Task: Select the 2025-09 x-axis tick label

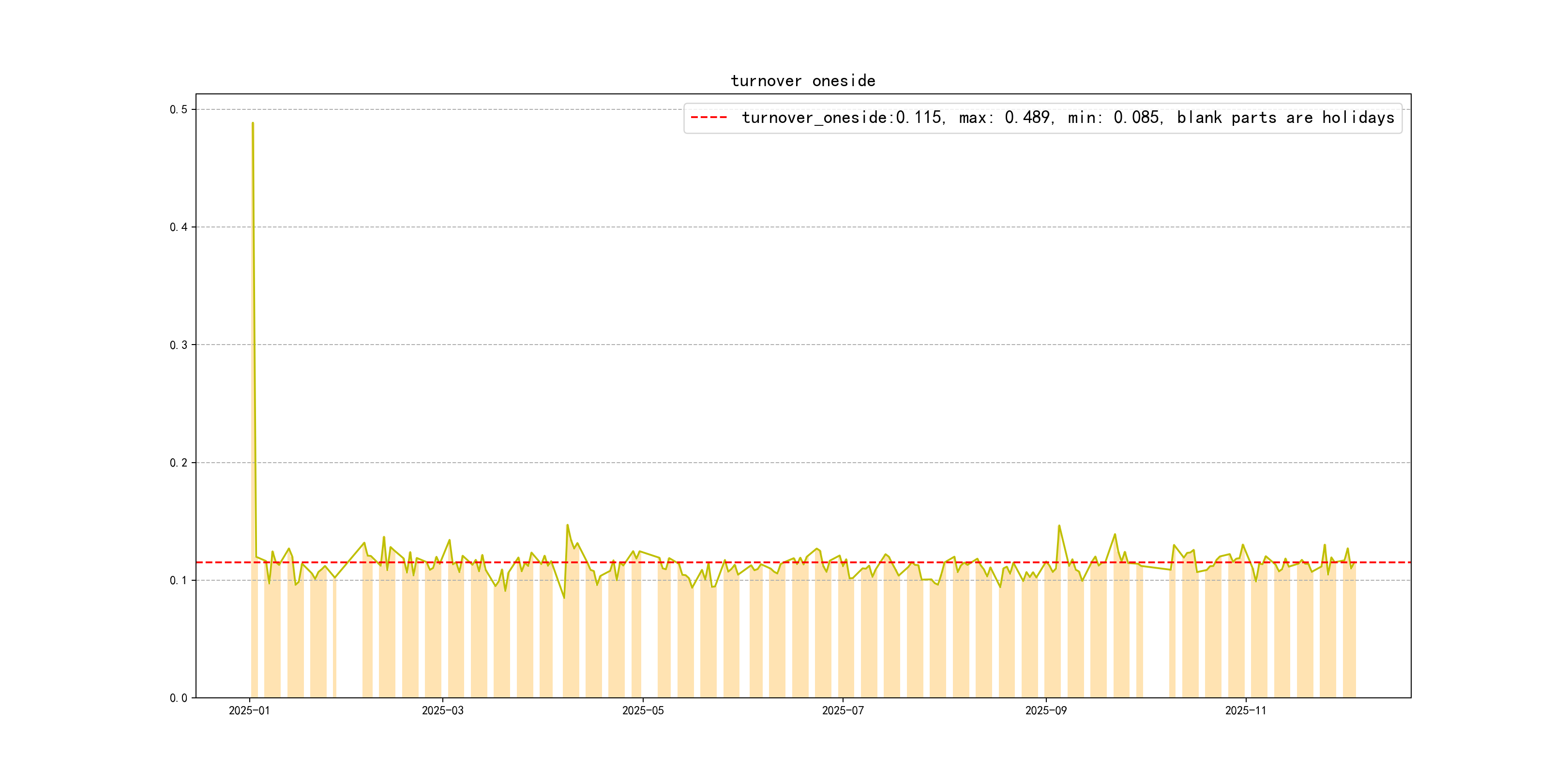Action: [1046, 710]
